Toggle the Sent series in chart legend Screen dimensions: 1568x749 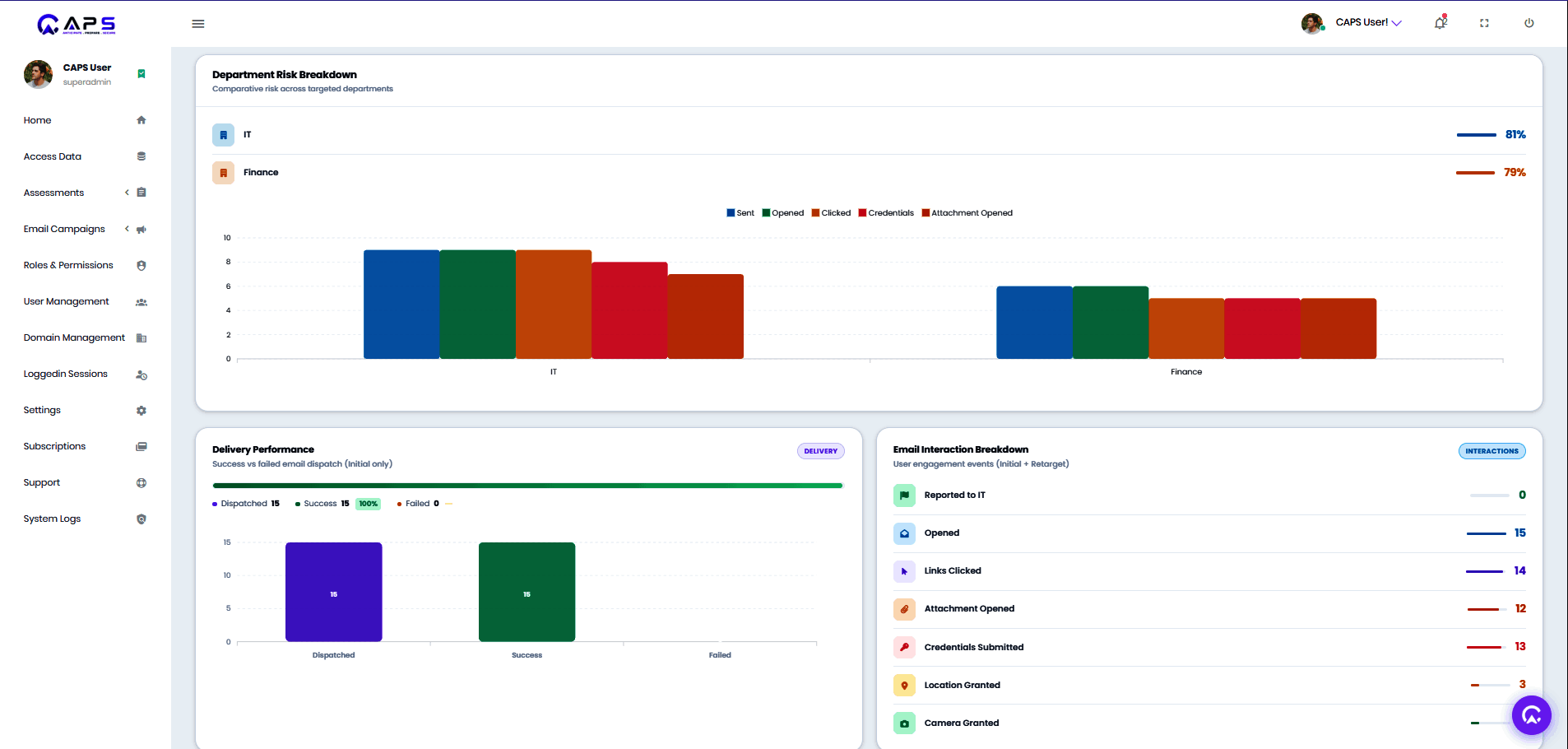[x=740, y=212]
